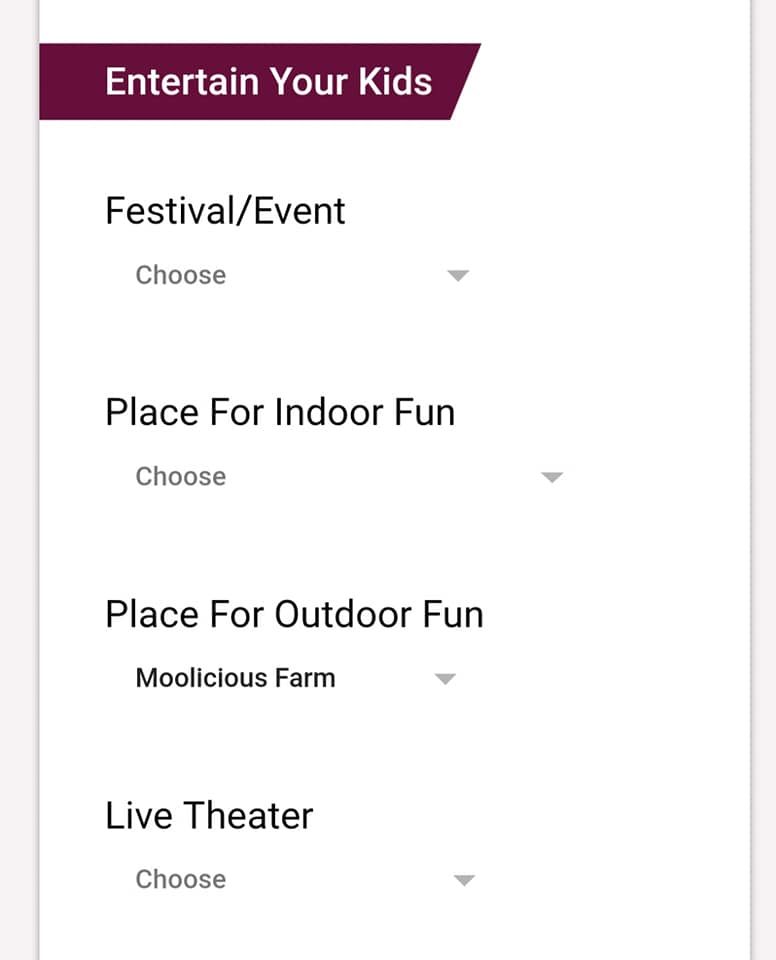Screen dimensions: 776x960
Task: Select the Choose placeholder under Live Theater
Action: coord(181,879)
